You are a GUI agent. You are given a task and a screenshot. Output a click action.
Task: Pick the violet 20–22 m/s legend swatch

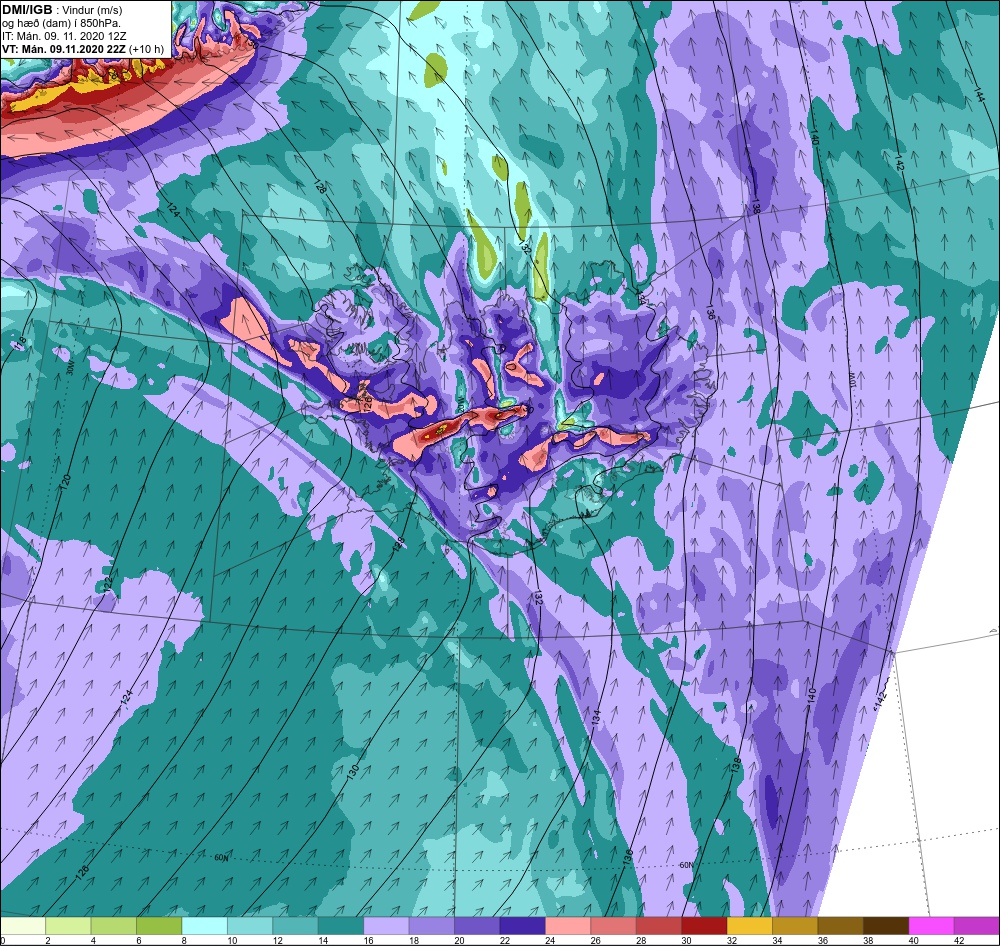pyautogui.click(x=477, y=926)
